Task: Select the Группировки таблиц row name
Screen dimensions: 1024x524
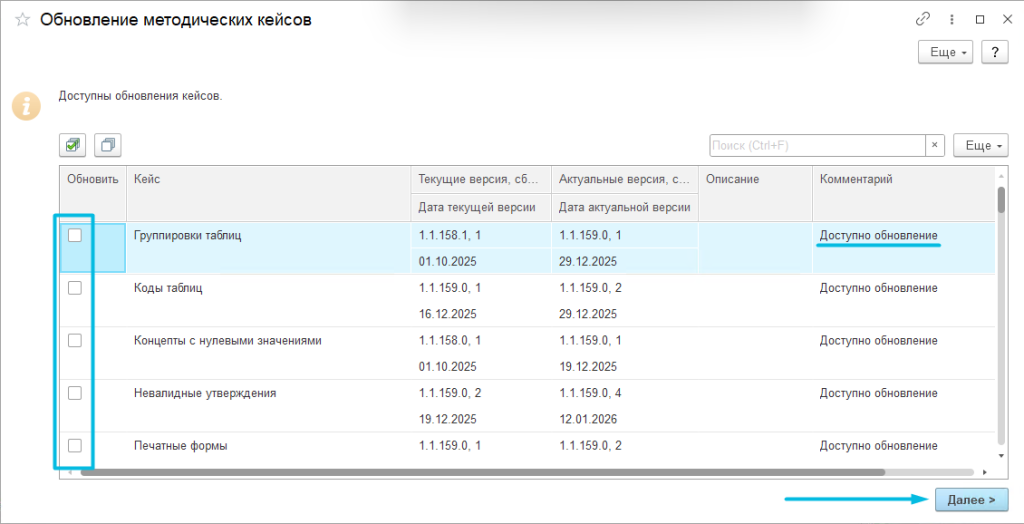Action: 188,235
